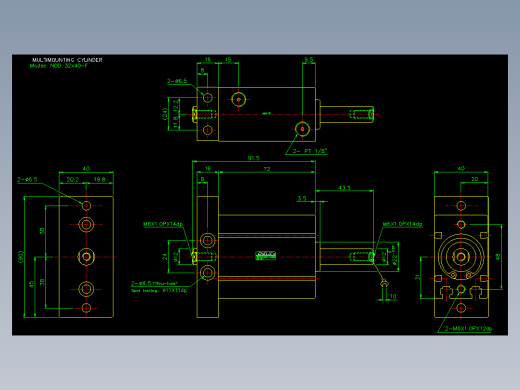Select the Model NDD 32x40-F label
This screenshot has width=520, height=390.
(59, 66)
